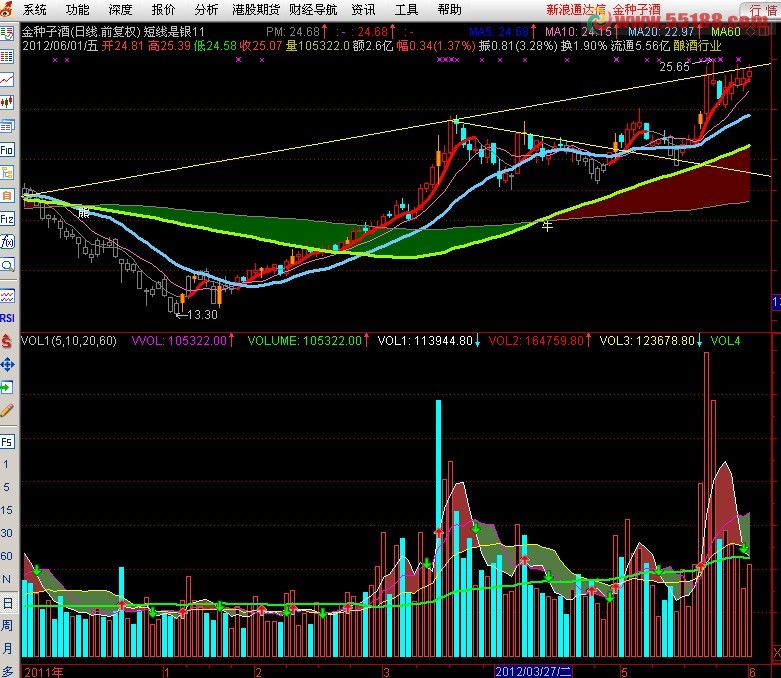Select the blue four-way move arrows icon
The image size is (781, 678).
tap(7, 365)
